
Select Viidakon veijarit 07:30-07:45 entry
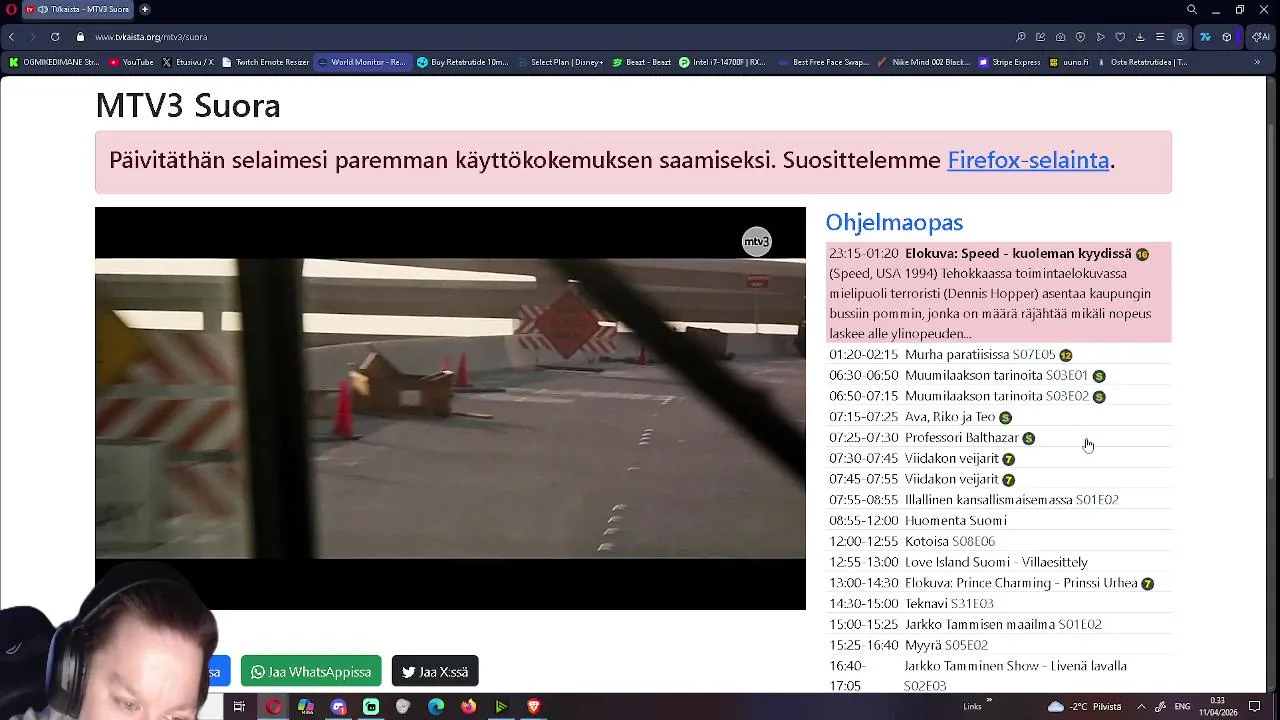998,459
